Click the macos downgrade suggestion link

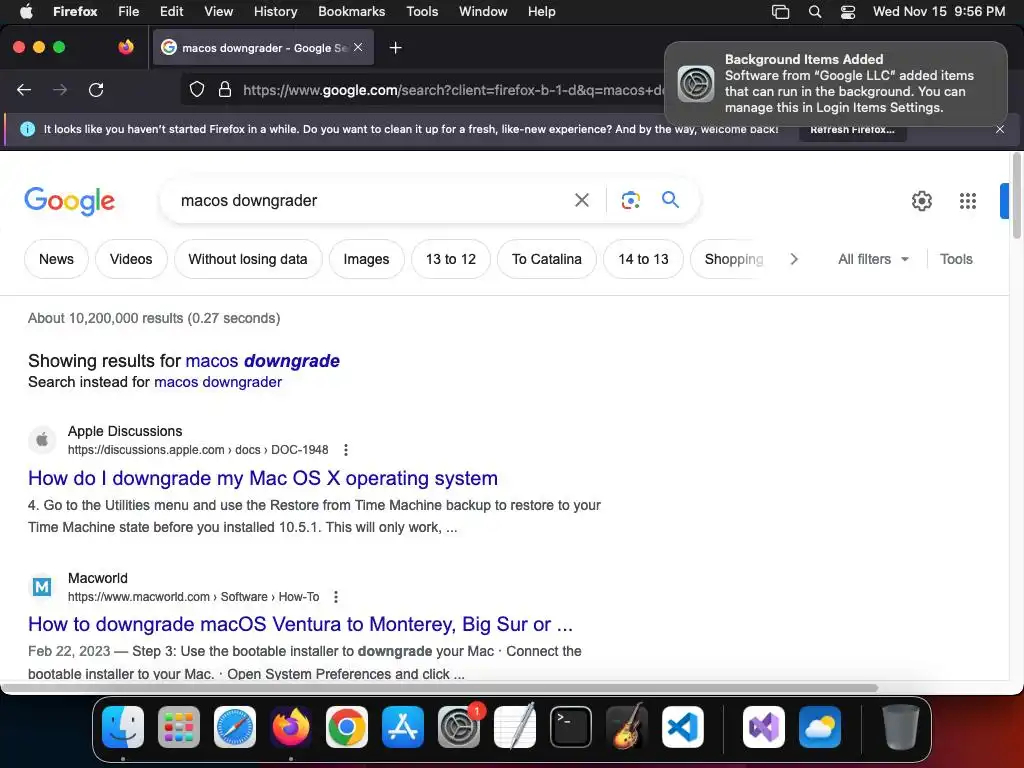pos(263,360)
